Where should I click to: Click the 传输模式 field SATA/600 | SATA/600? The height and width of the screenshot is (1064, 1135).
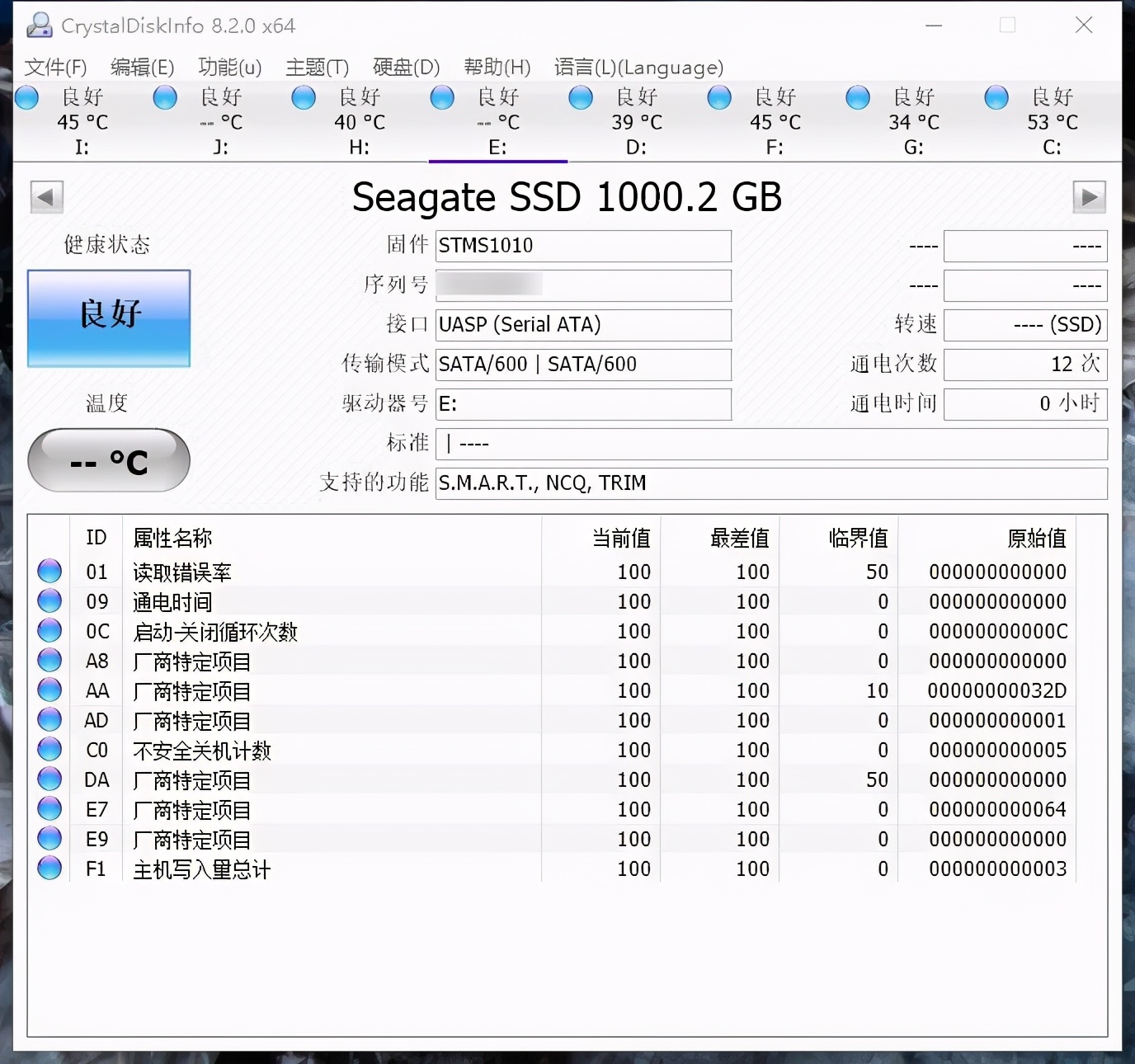(583, 365)
